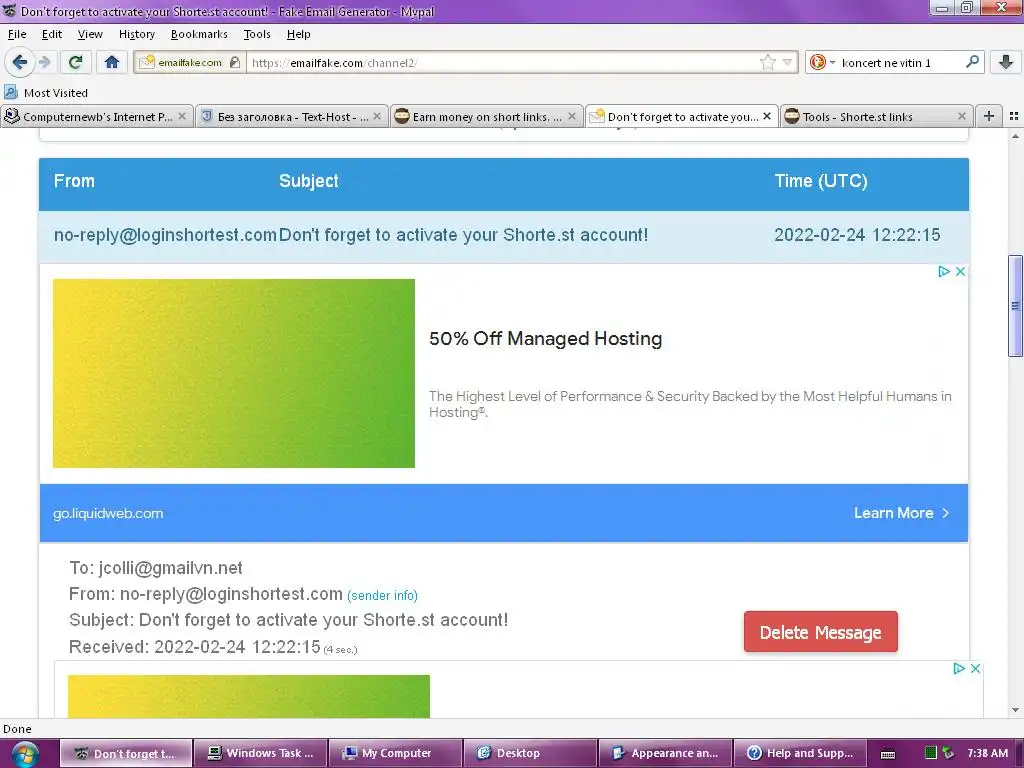The image size is (1024, 768).
Task: Click the Subject column header
Action: pos(309,181)
